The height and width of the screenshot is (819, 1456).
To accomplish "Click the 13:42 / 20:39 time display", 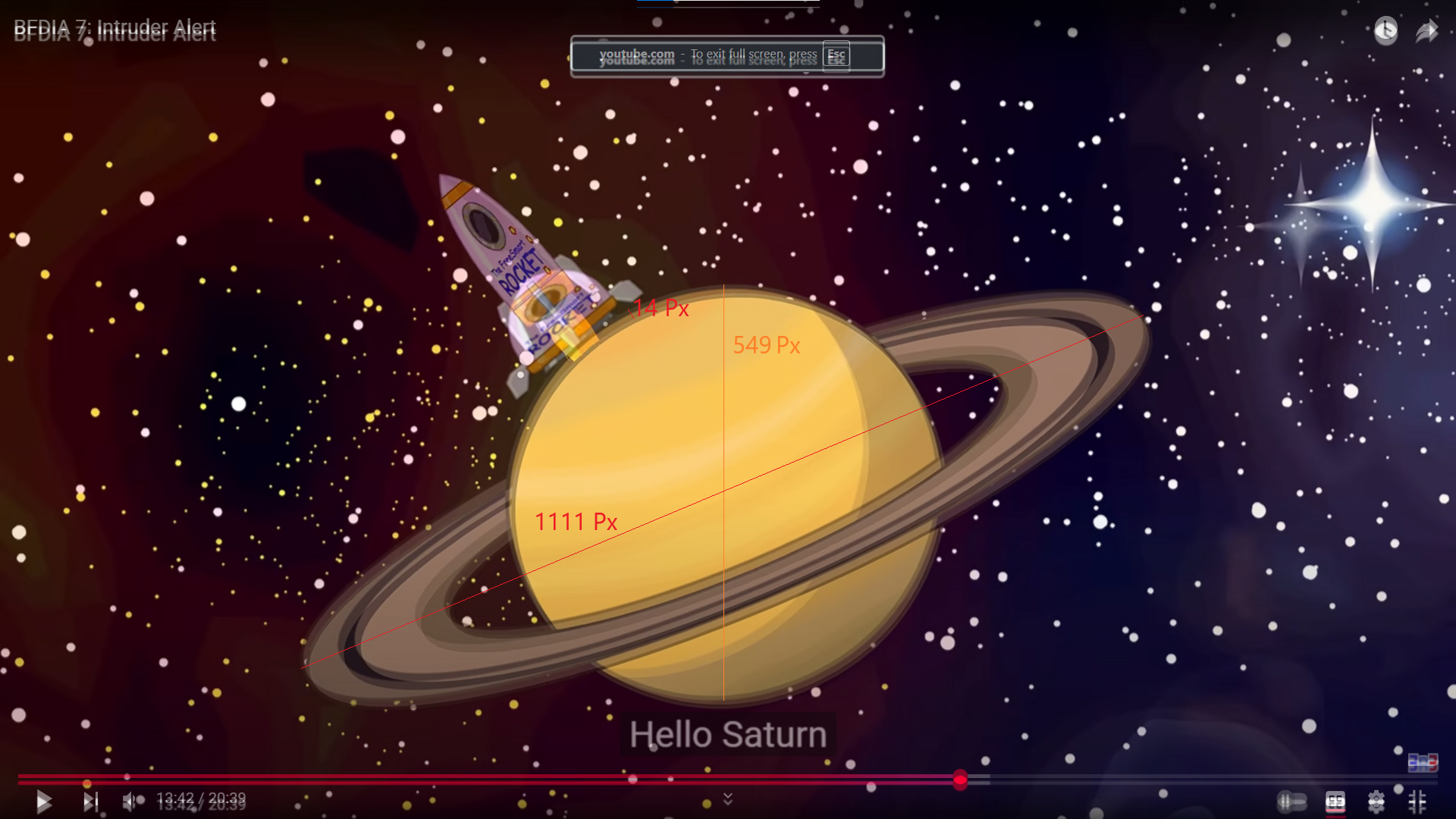I will click(201, 801).
